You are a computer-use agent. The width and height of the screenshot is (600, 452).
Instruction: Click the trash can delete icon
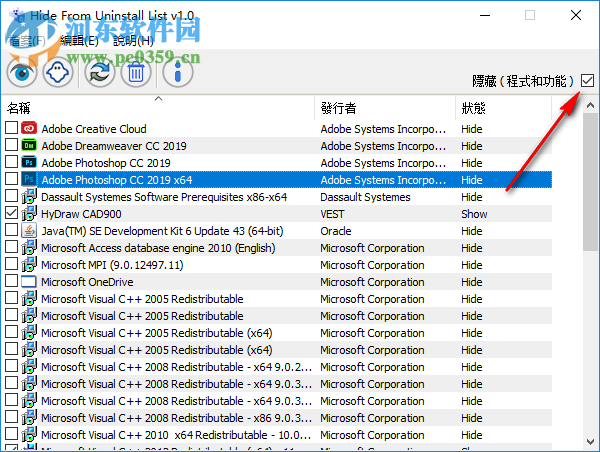(136, 72)
